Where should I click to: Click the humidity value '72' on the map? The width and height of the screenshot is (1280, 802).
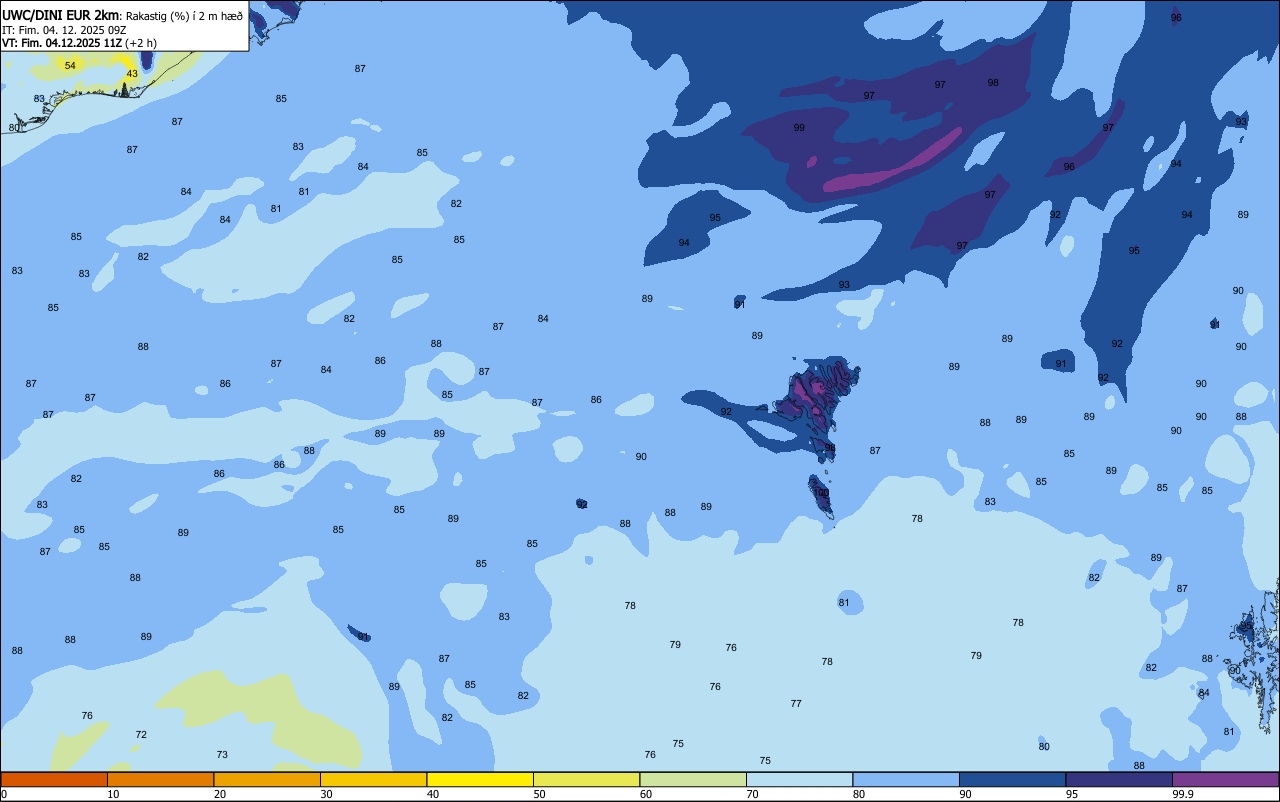[141, 735]
